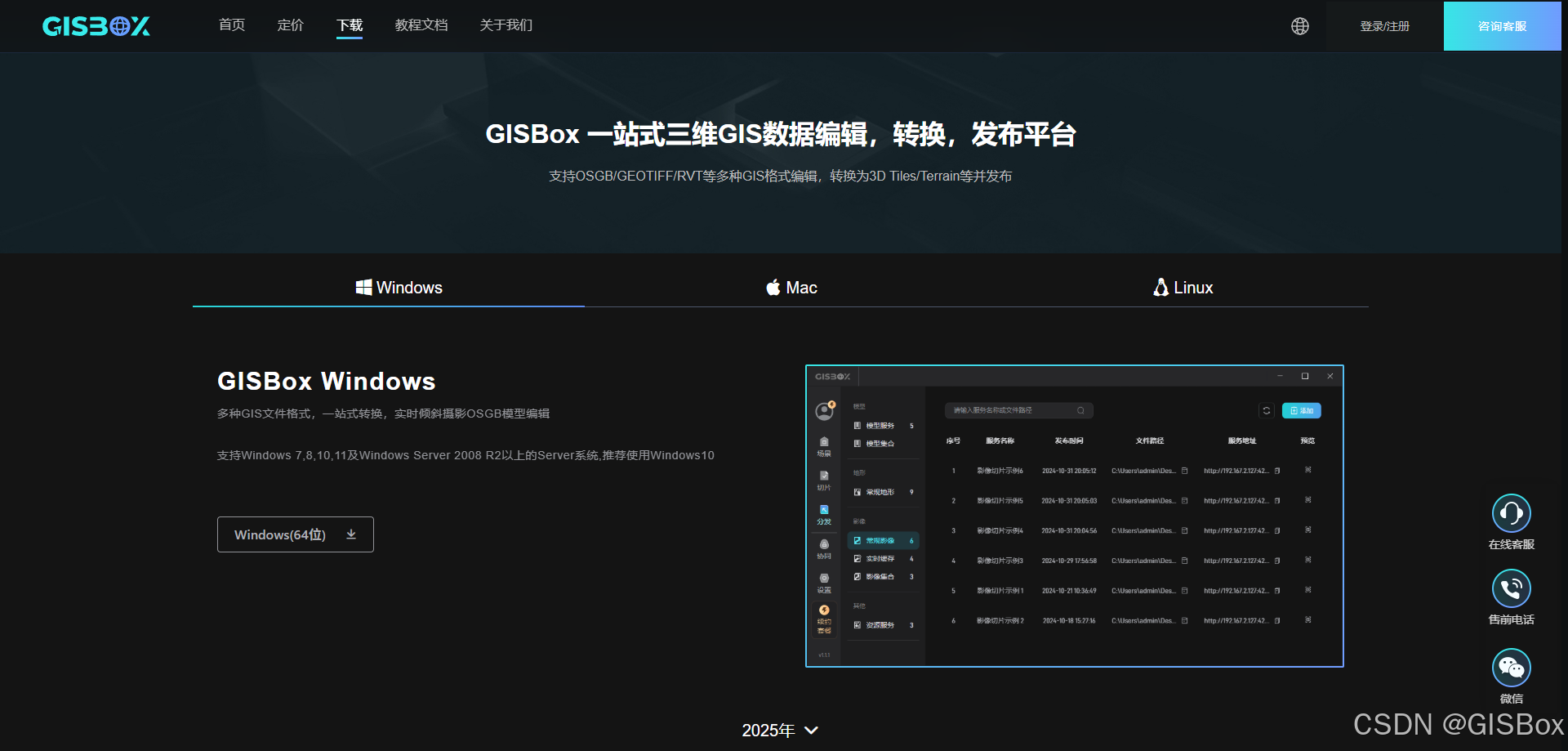Click user avatar icon in app preview
The height and width of the screenshot is (751, 1568).
point(825,411)
